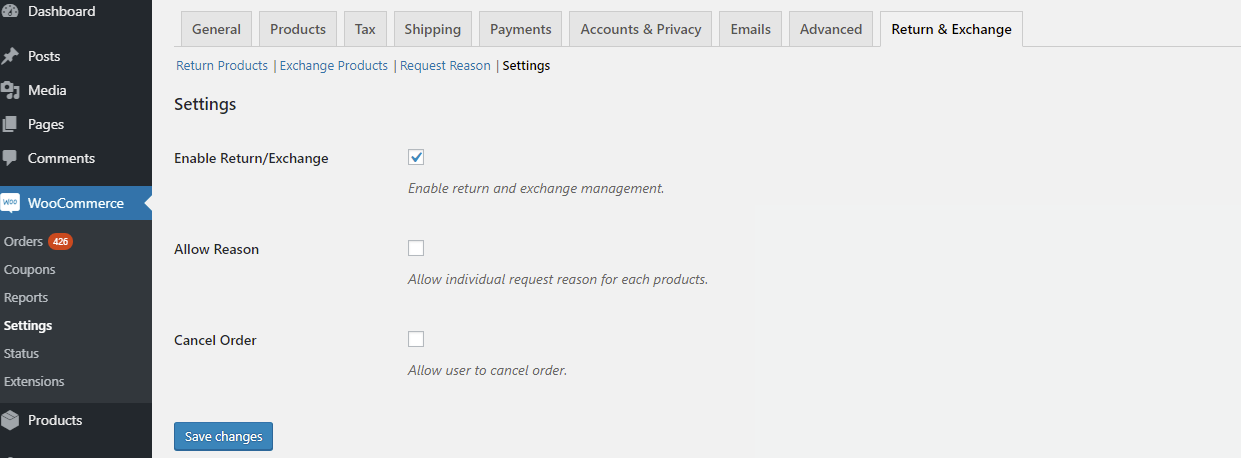Click the Pages sidebar icon

[x=11, y=124]
